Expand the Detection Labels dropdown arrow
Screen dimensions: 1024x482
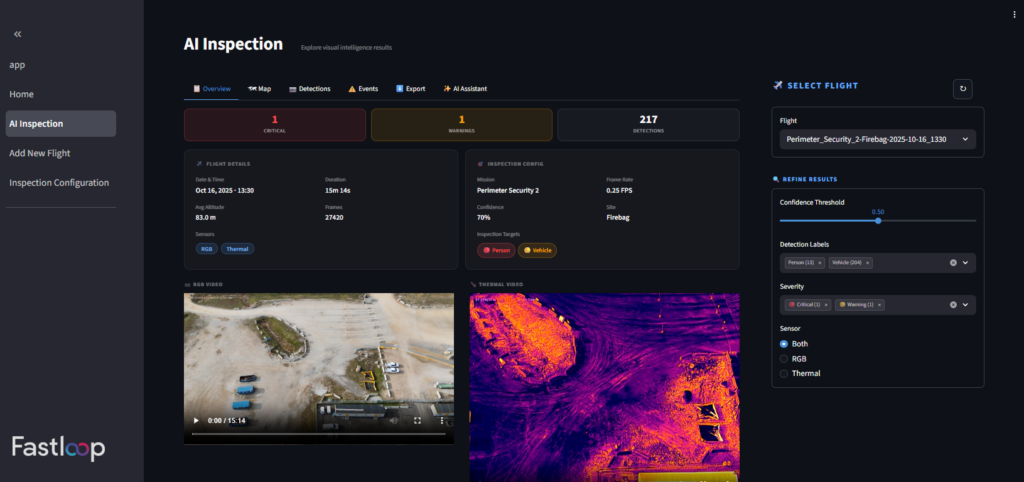pos(965,263)
